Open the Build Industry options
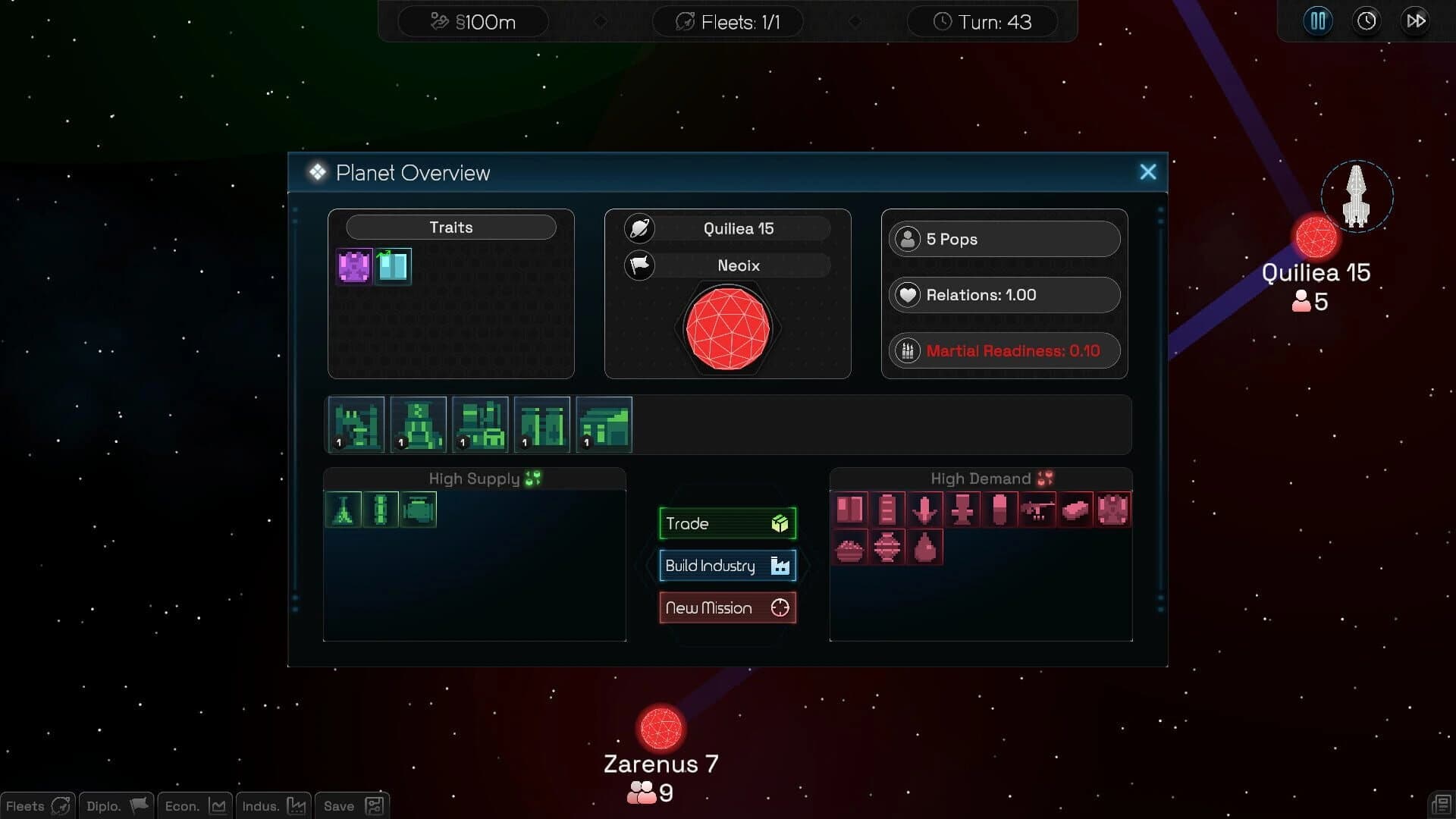Screen dimensions: 1456x819 tap(726, 566)
